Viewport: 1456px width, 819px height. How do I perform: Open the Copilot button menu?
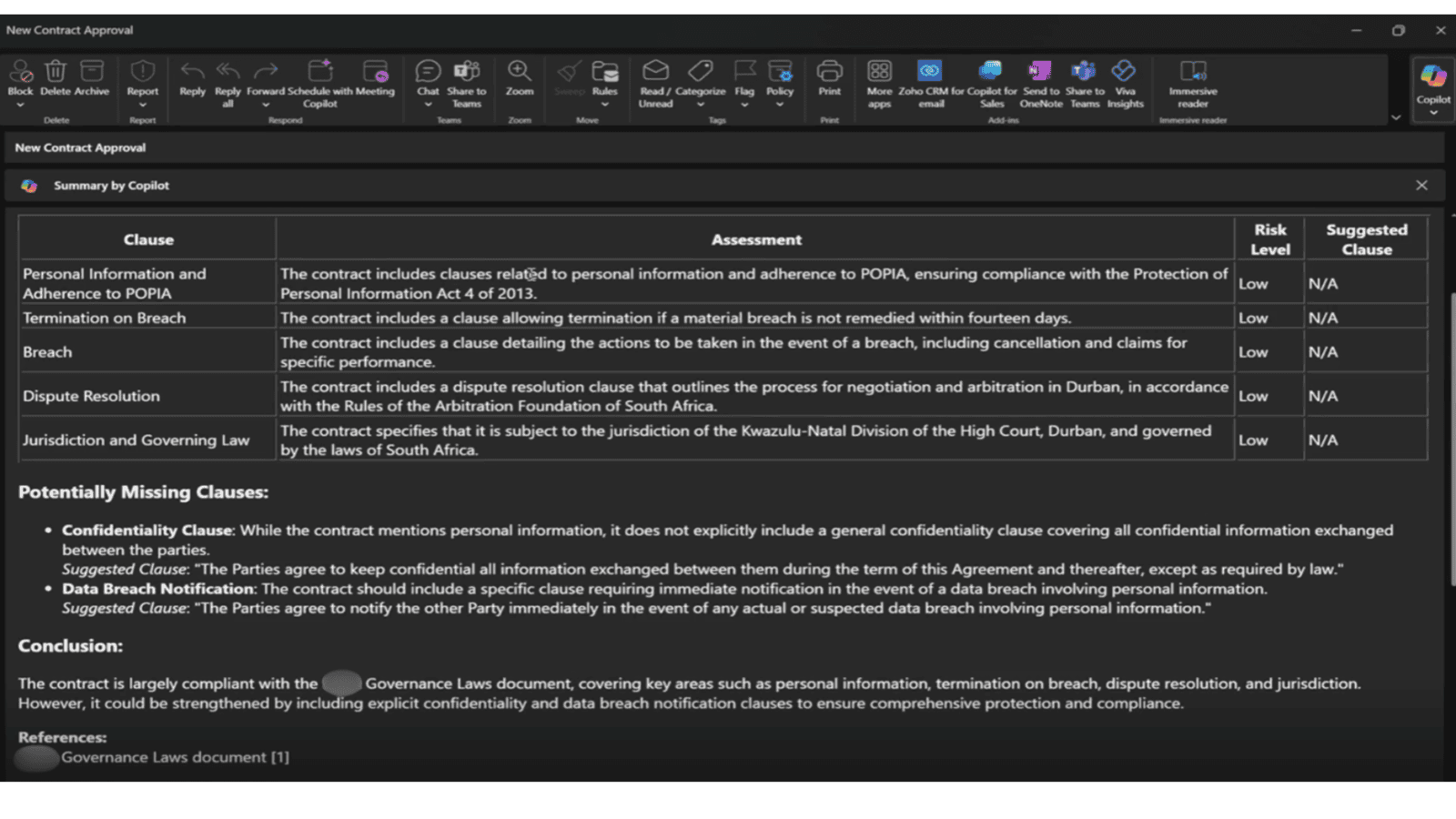(x=1433, y=112)
